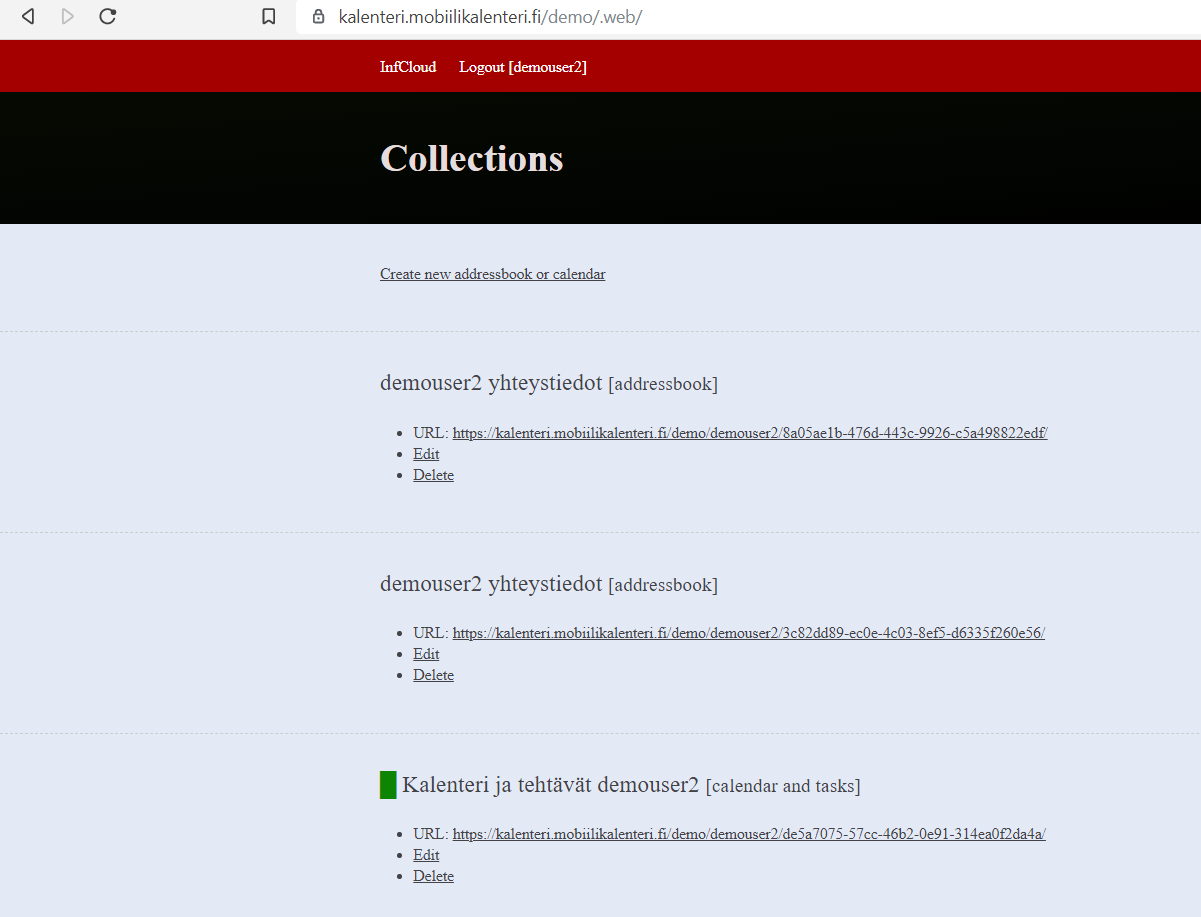Screen dimensions: 1201x917
Task: Delete the Kalenteri ja tehtävät demouser2 calendar
Action: pyautogui.click(x=433, y=876)
